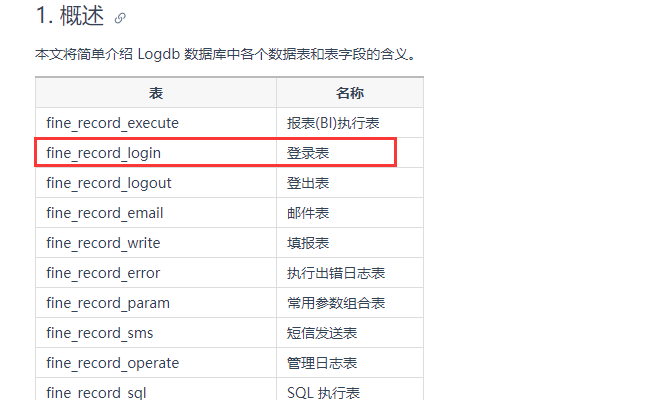664x400 pixels.
Task: Click the anchor link icon beside 概述 heading
Action: click(120, 18)
